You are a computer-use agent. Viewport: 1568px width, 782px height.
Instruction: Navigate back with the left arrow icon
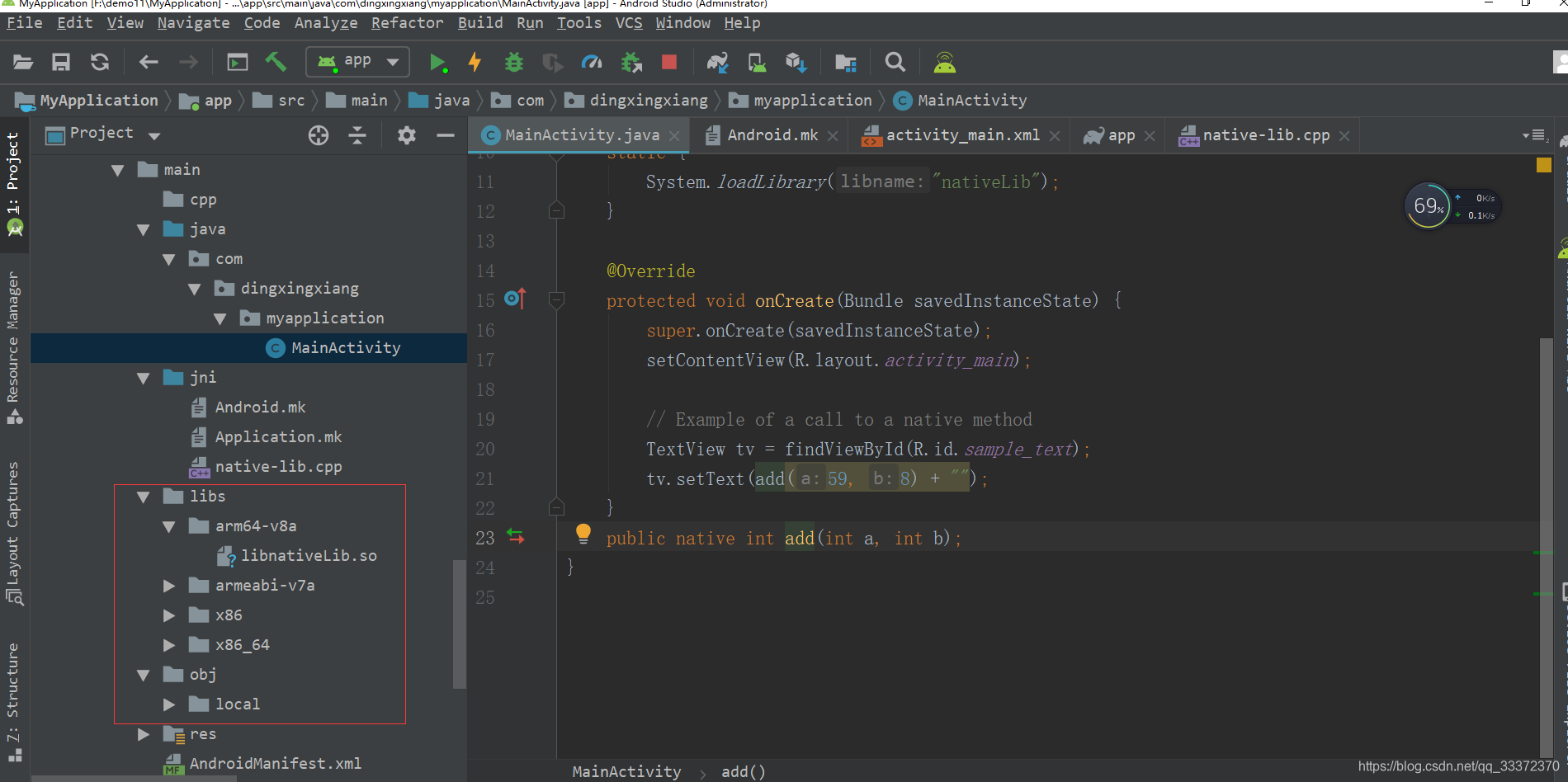(x=149, y=62)
